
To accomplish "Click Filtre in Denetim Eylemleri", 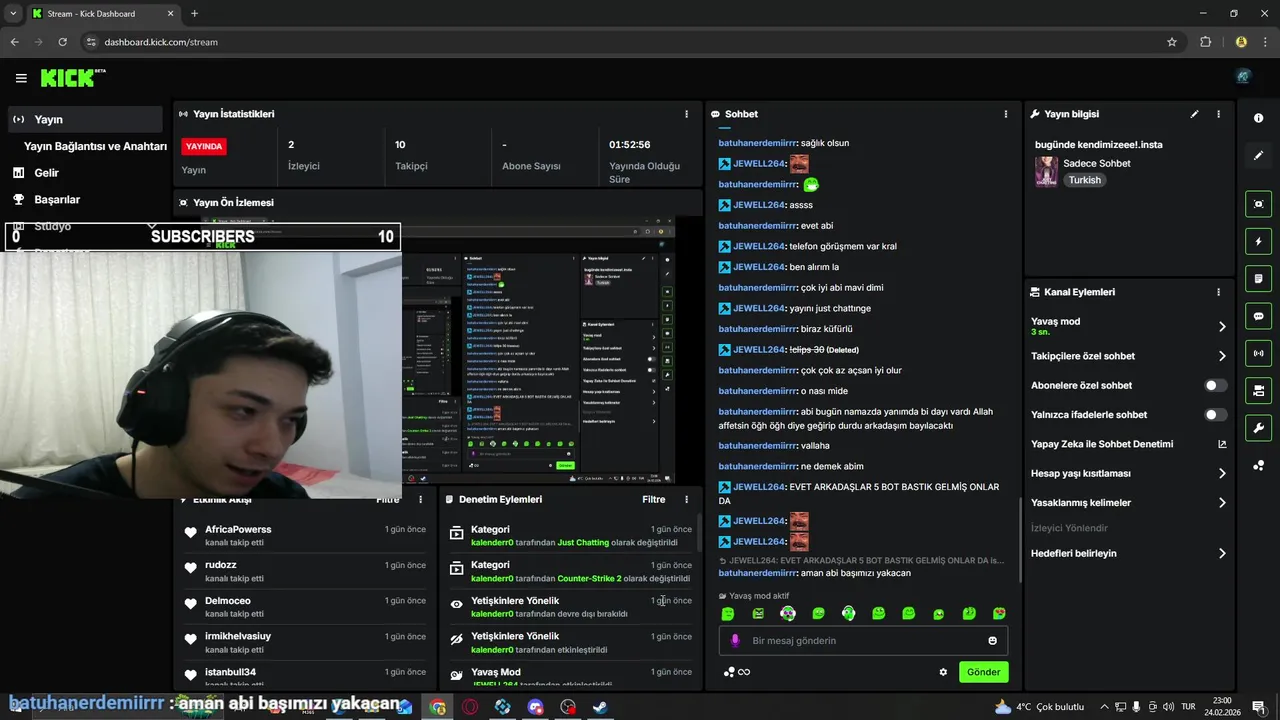I will (x=653, y=499).
